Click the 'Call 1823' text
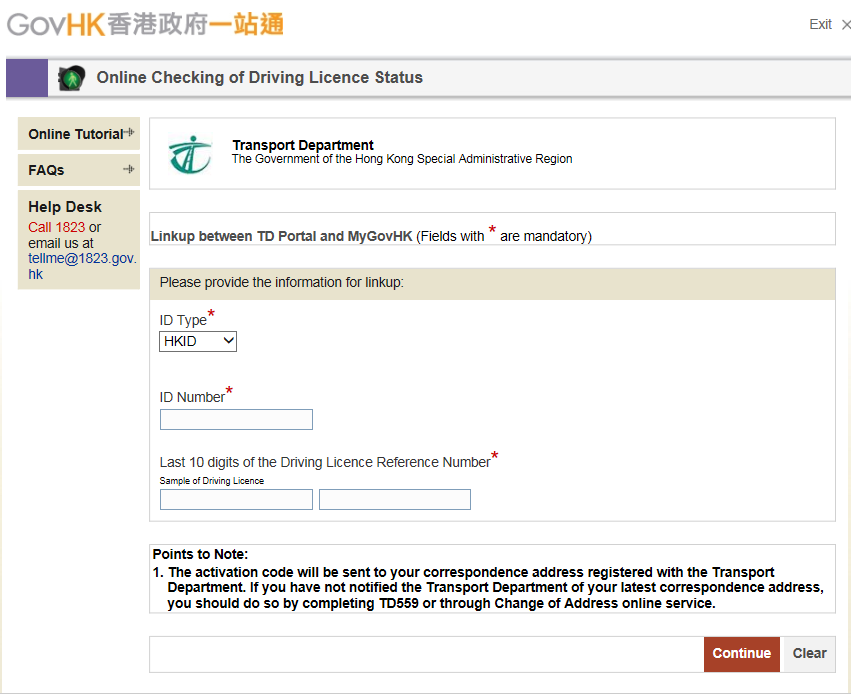 pos(56,227)
